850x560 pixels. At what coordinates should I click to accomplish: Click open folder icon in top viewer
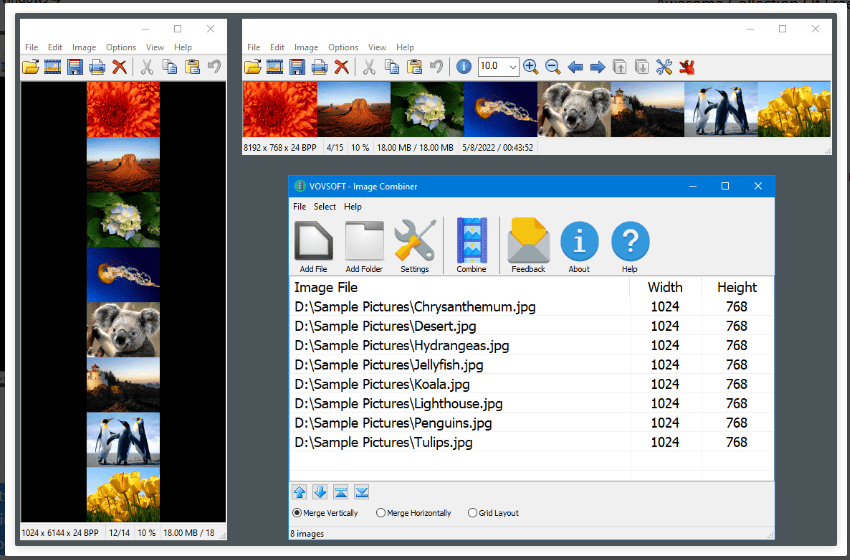(253, 67)
